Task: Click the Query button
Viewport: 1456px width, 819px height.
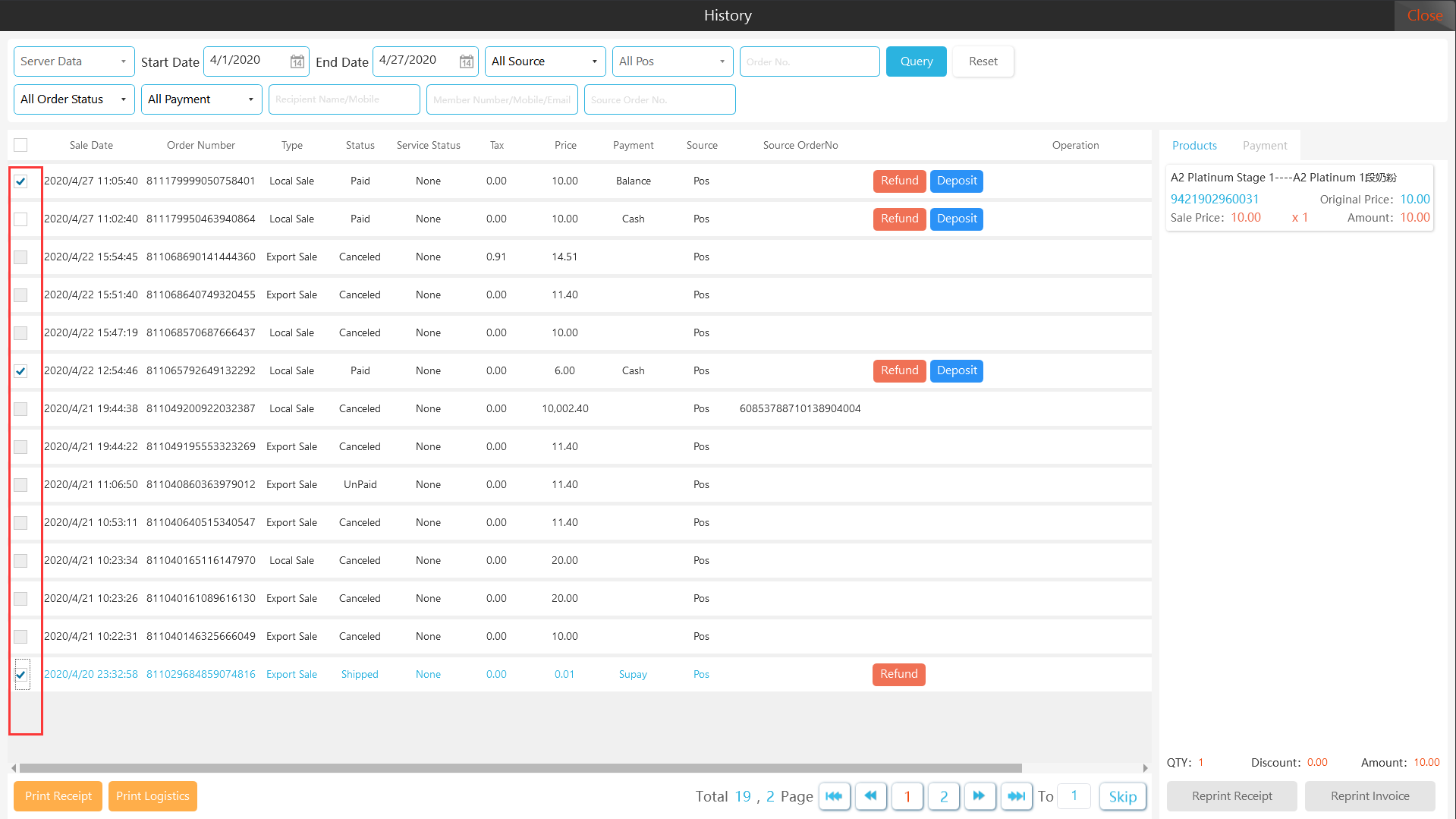Action: click(916, 61)
